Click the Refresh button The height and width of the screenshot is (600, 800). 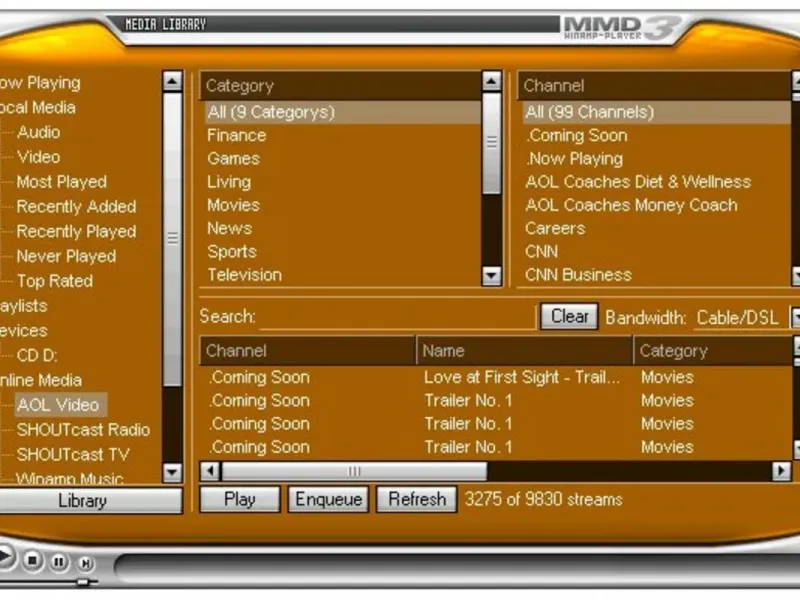(x=417, y=499)
